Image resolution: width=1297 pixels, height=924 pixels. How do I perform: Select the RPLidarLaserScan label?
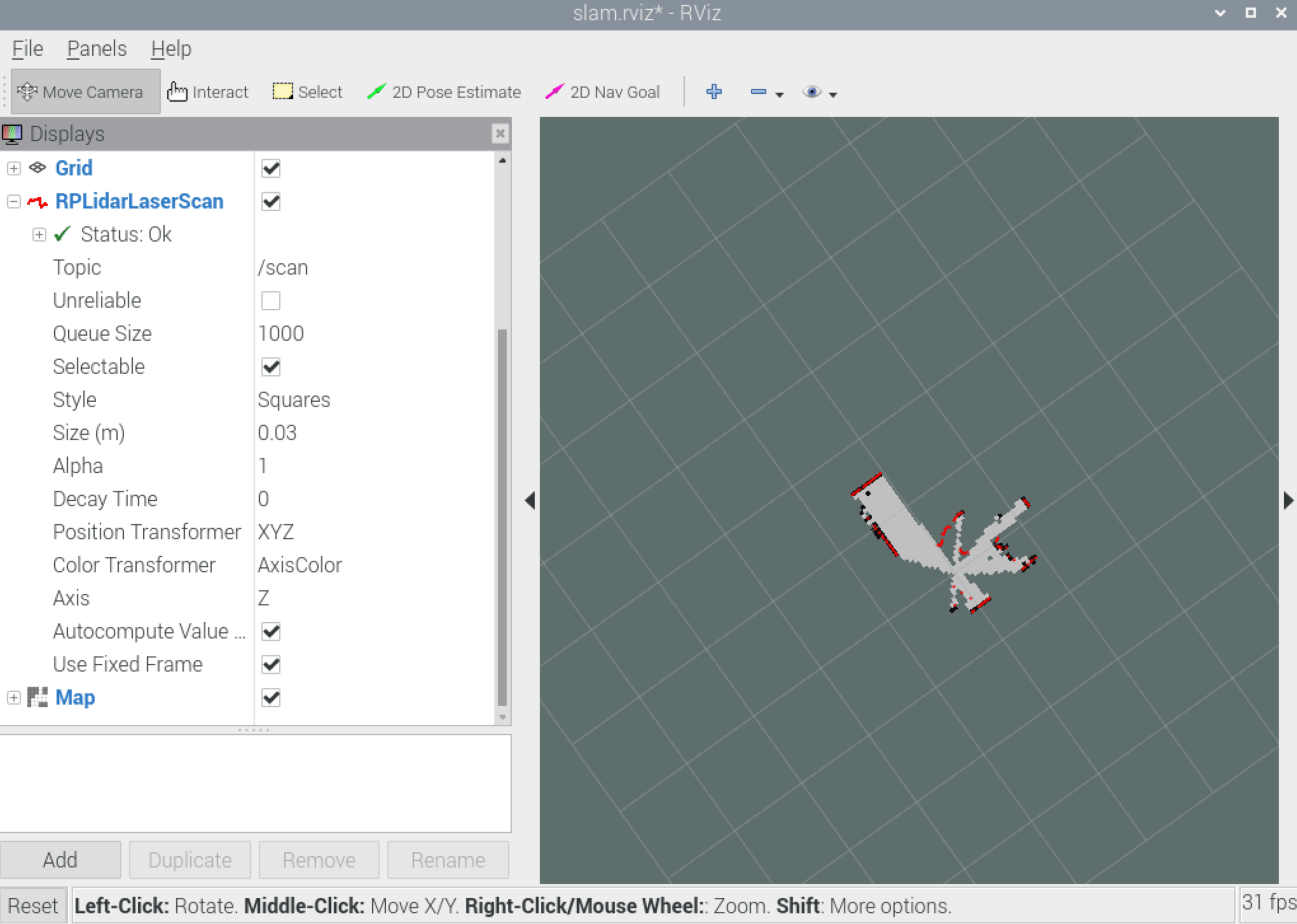point(139,202)
